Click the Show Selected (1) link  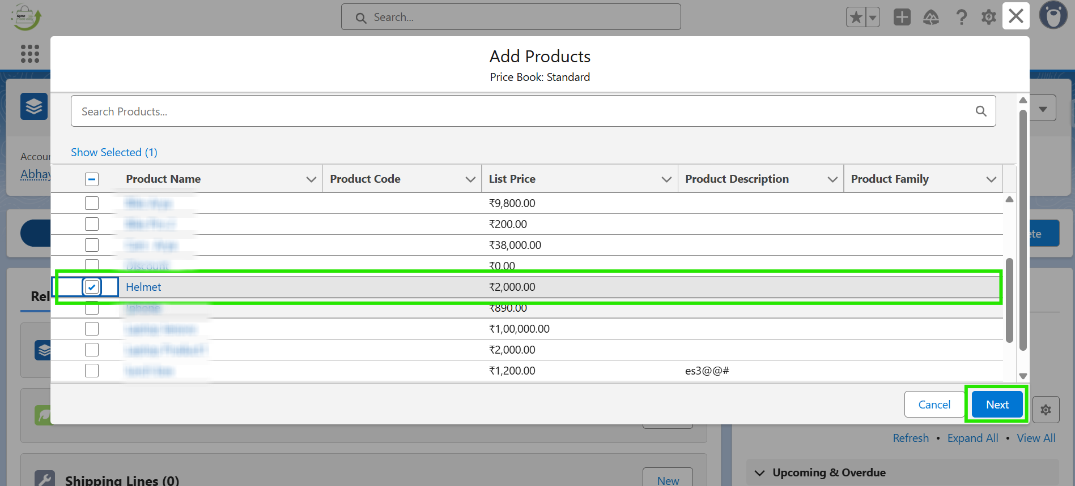114,152
